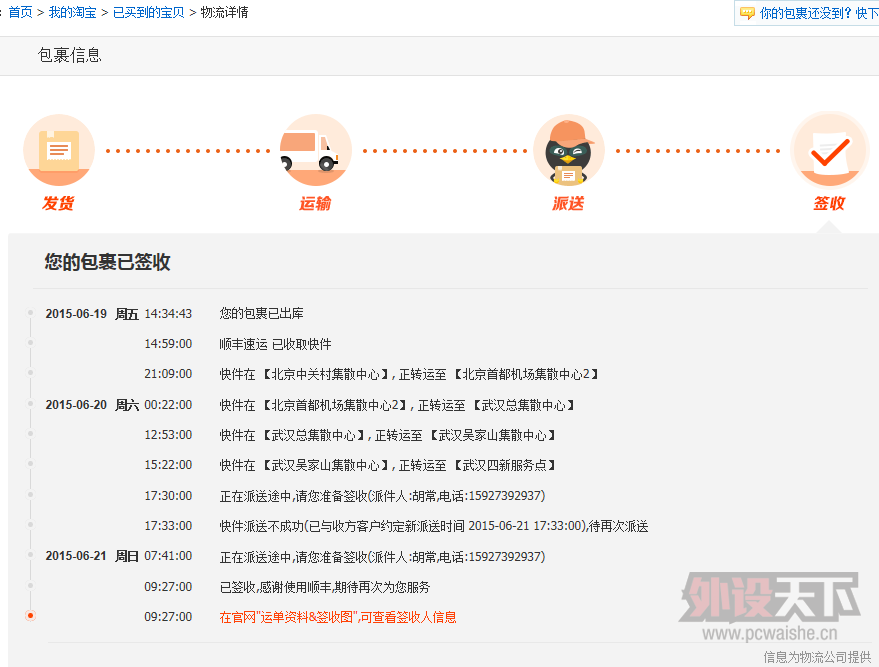Click the 已签收 感谢使用顺丰 entry

[x=325, y=587]
